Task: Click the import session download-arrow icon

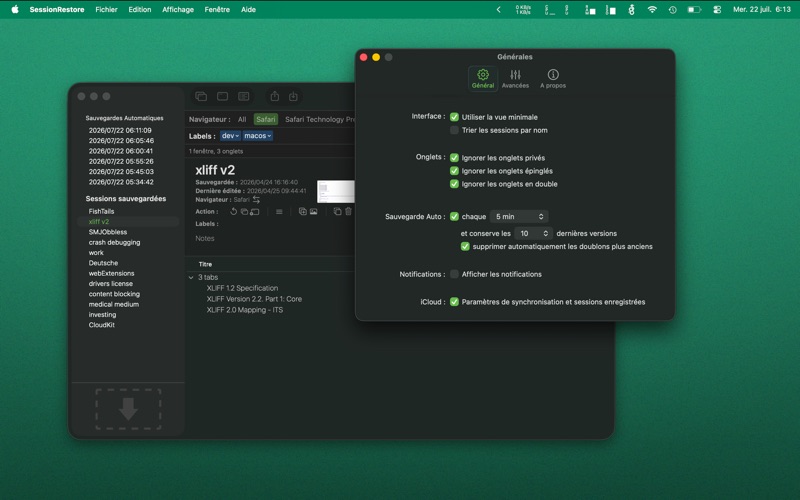Action: point(293,96)
